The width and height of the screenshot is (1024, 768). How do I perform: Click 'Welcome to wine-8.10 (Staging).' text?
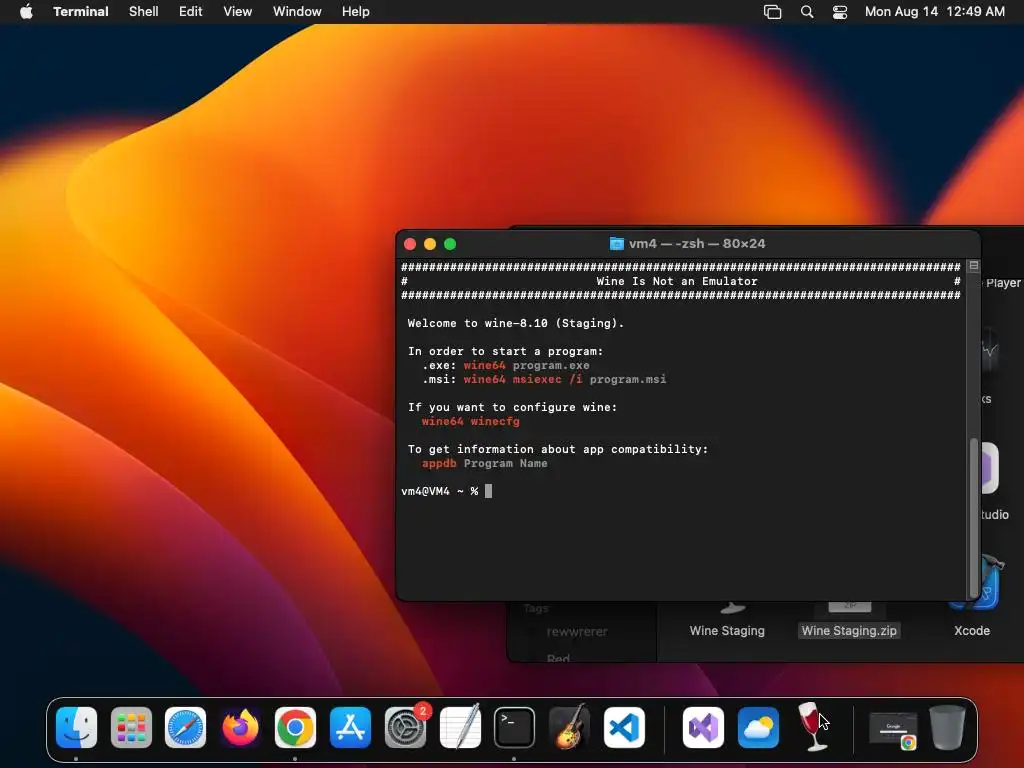(x=516, y=323)
